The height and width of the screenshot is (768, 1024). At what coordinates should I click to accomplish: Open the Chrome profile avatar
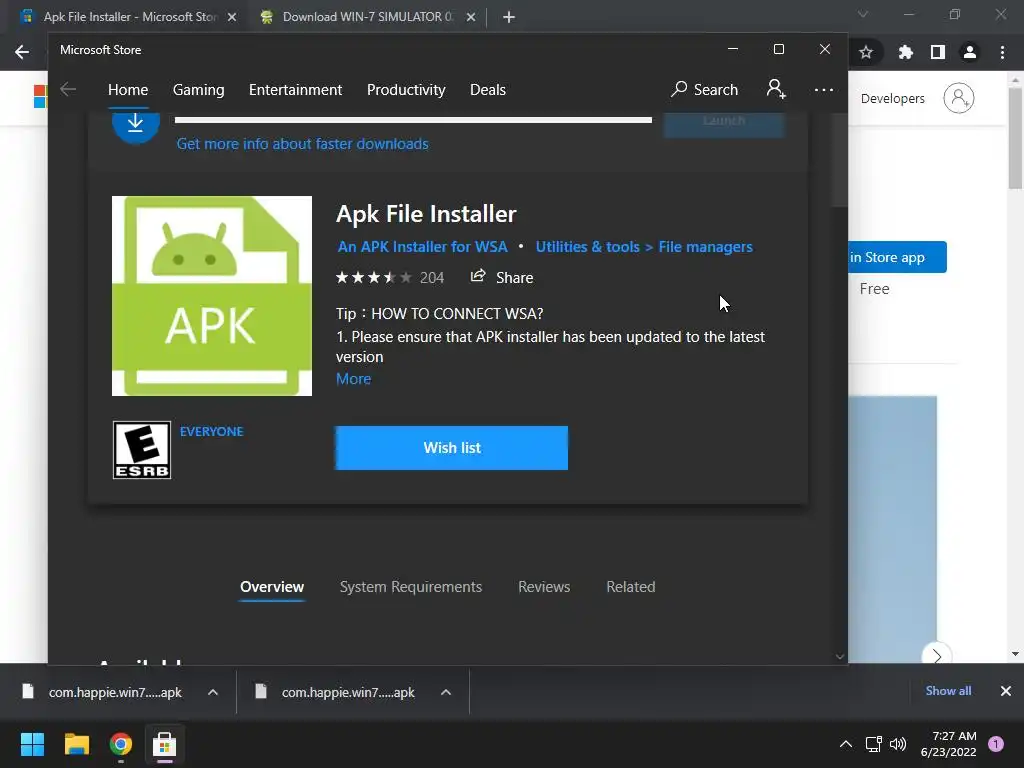970,52
